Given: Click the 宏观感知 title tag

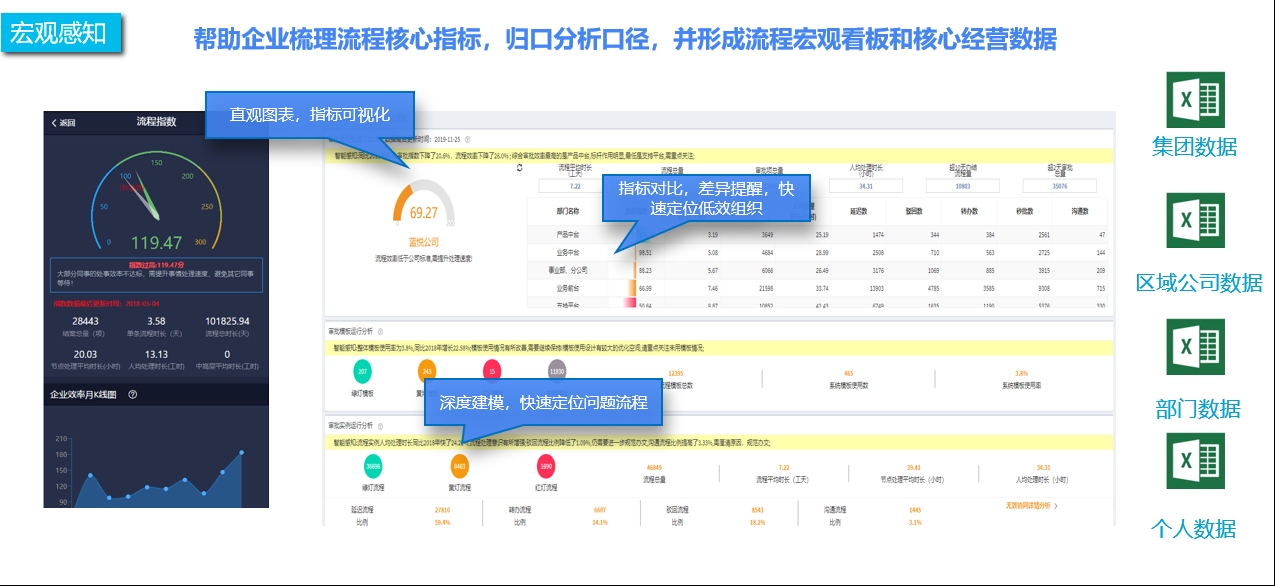Looking at the screenshot, I should (x=62, y=32).
